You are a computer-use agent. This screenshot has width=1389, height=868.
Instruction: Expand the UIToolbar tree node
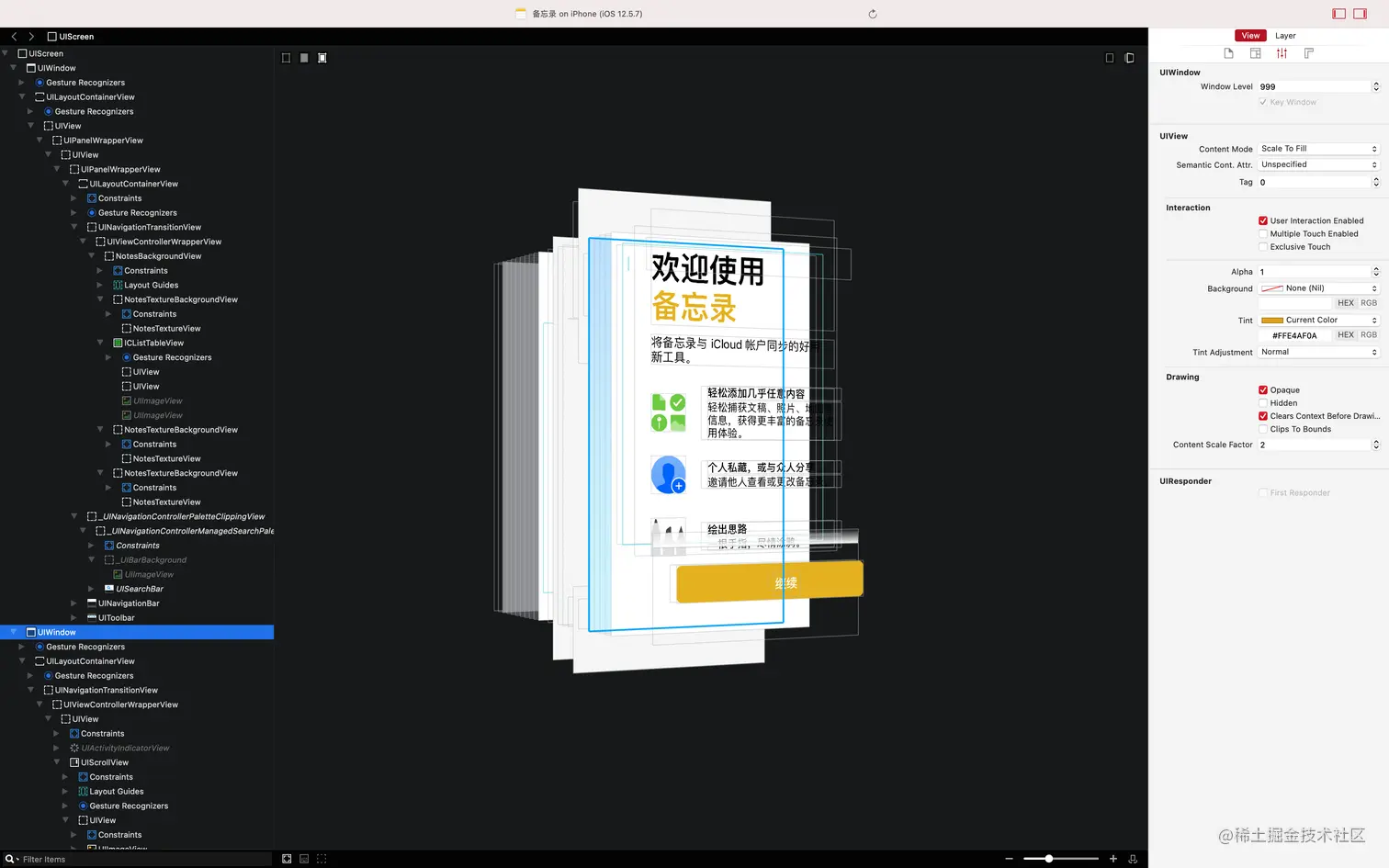click(73, 618)
